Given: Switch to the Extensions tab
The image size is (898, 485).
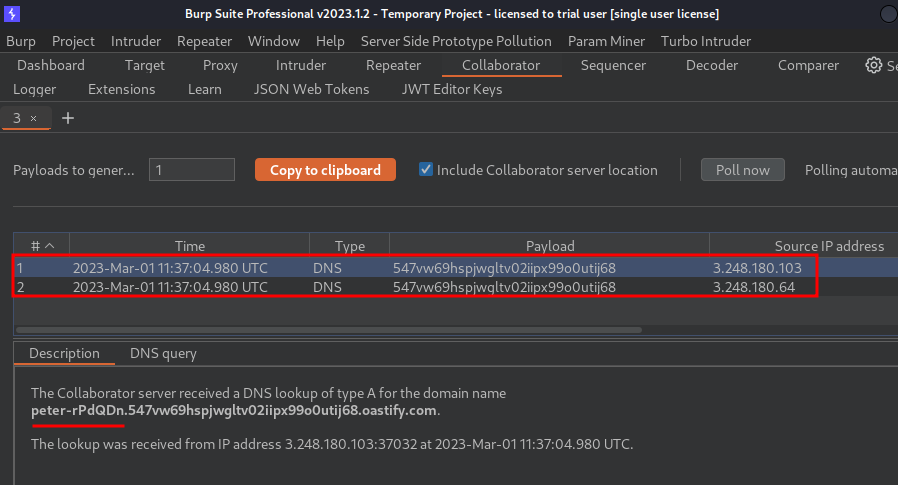Looking at the screenshot, I should pyautogui.click(x=121, y=89).
